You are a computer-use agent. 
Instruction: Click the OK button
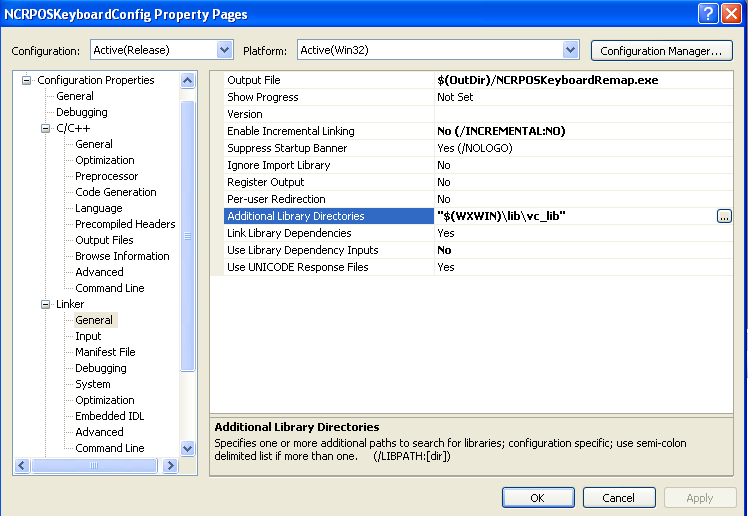coord(538,498)
